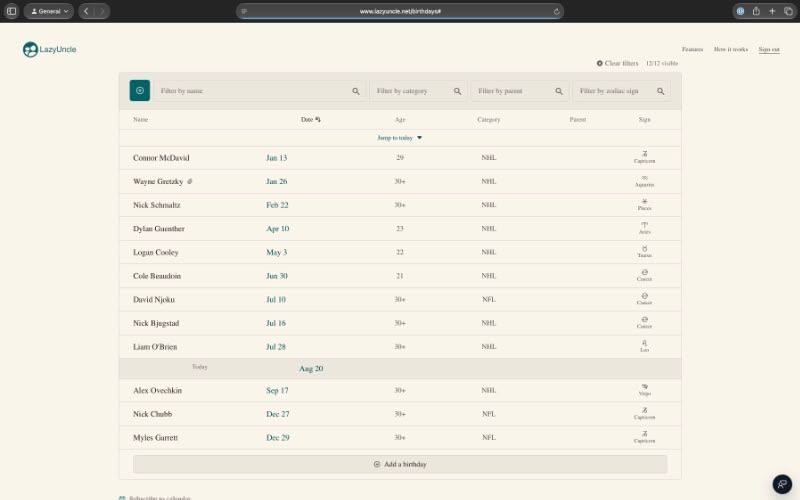Click the Pisces sign icon for Nick Schmaltz
The height and width of the screenshot is (500, 800).
click(644, 201)
